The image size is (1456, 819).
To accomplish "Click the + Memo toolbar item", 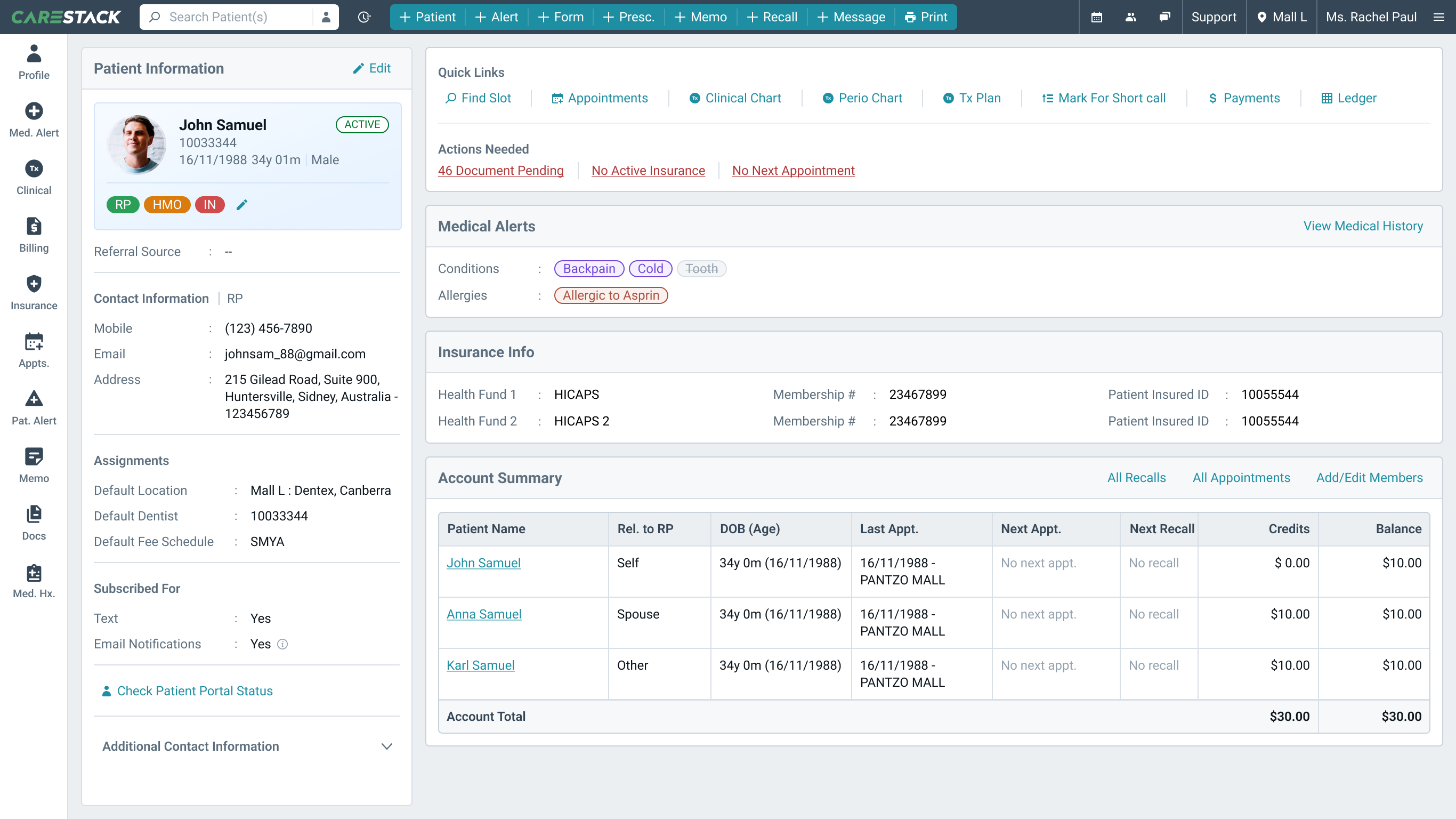I will click(x=701, y=17).
